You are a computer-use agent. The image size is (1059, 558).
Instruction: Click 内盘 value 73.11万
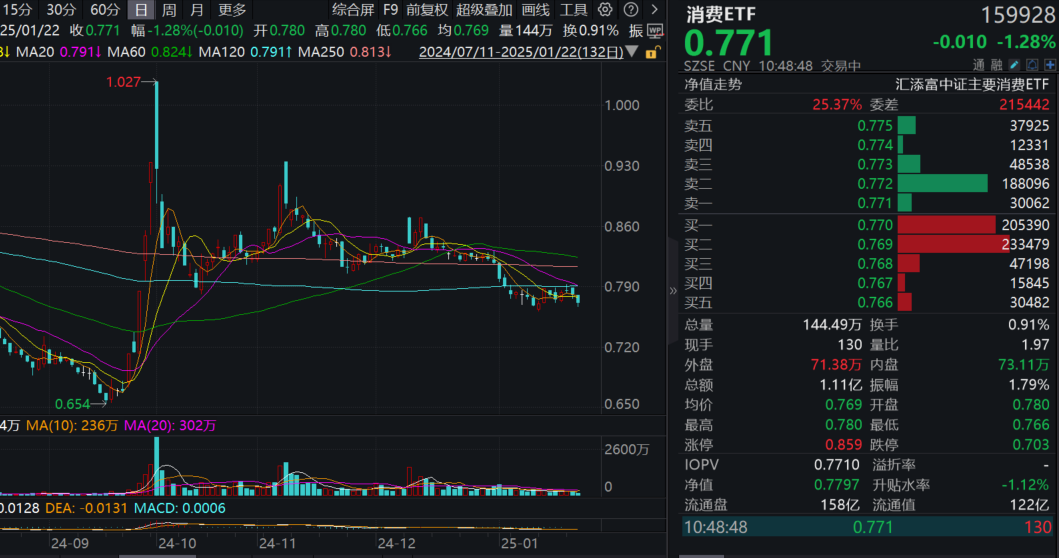(1024, 365)
